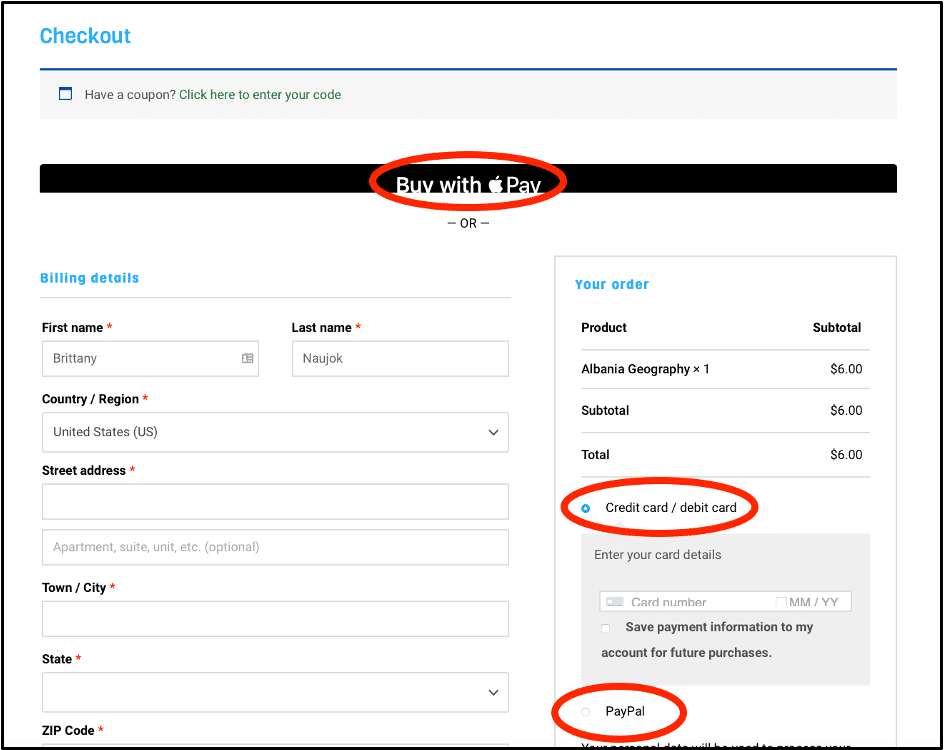This screenshot has width=944, height=750.
Task: Click the ZIP Code label
Action: [x=68, y=730]
